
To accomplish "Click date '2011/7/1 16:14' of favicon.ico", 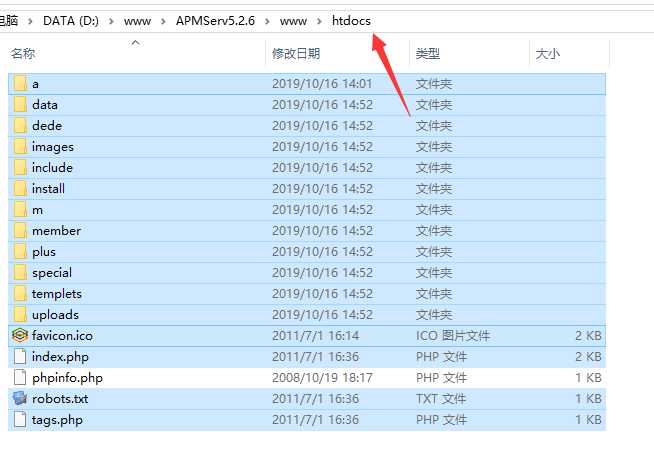I will (315, 336).
